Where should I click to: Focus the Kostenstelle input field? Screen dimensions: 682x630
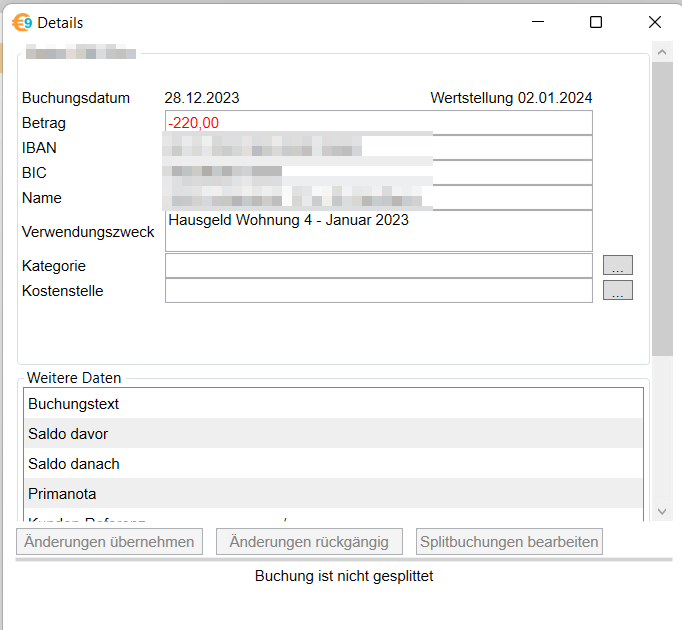tap(378, 291)
